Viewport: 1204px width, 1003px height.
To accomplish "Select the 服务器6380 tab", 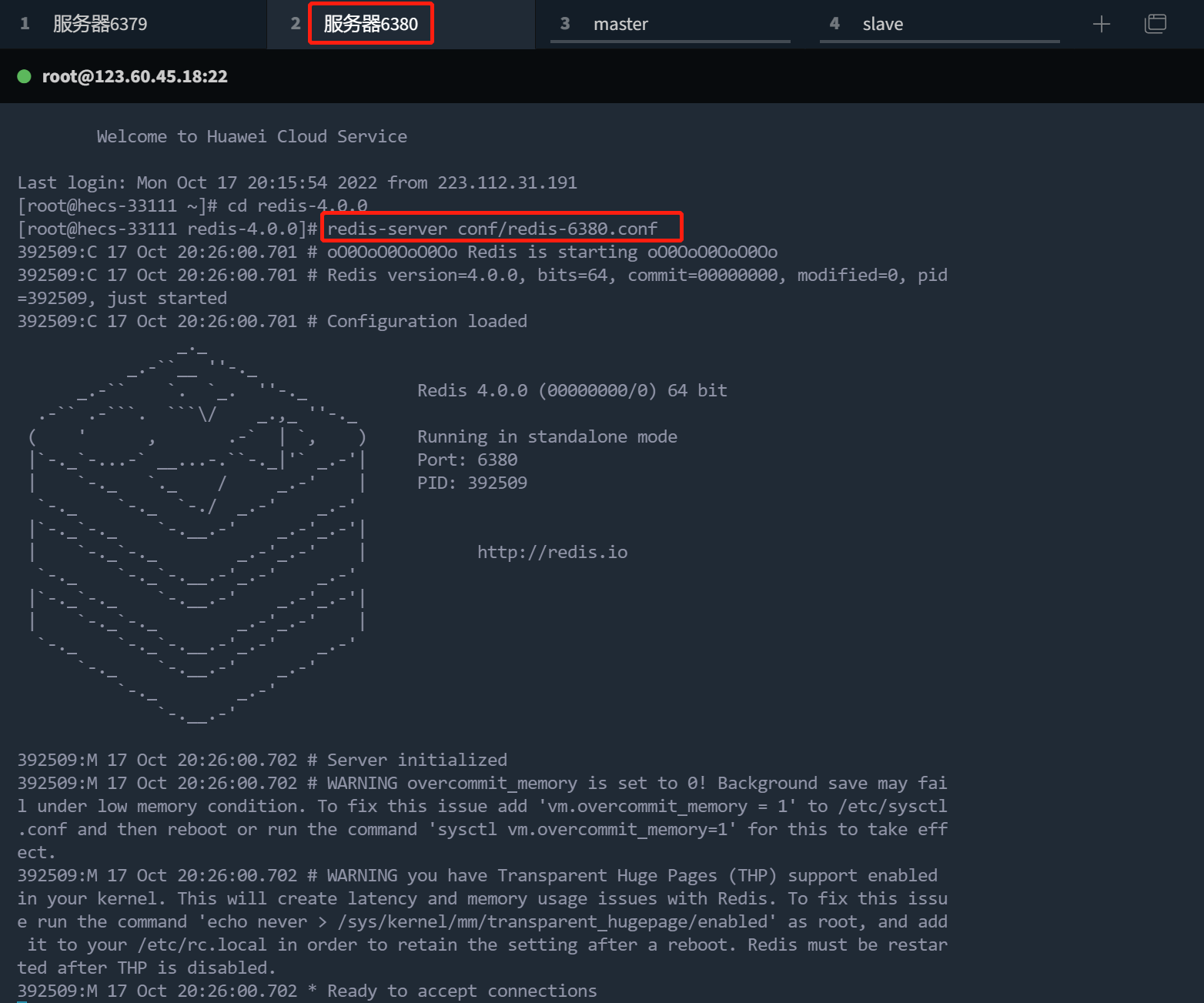I will [370, 25].
